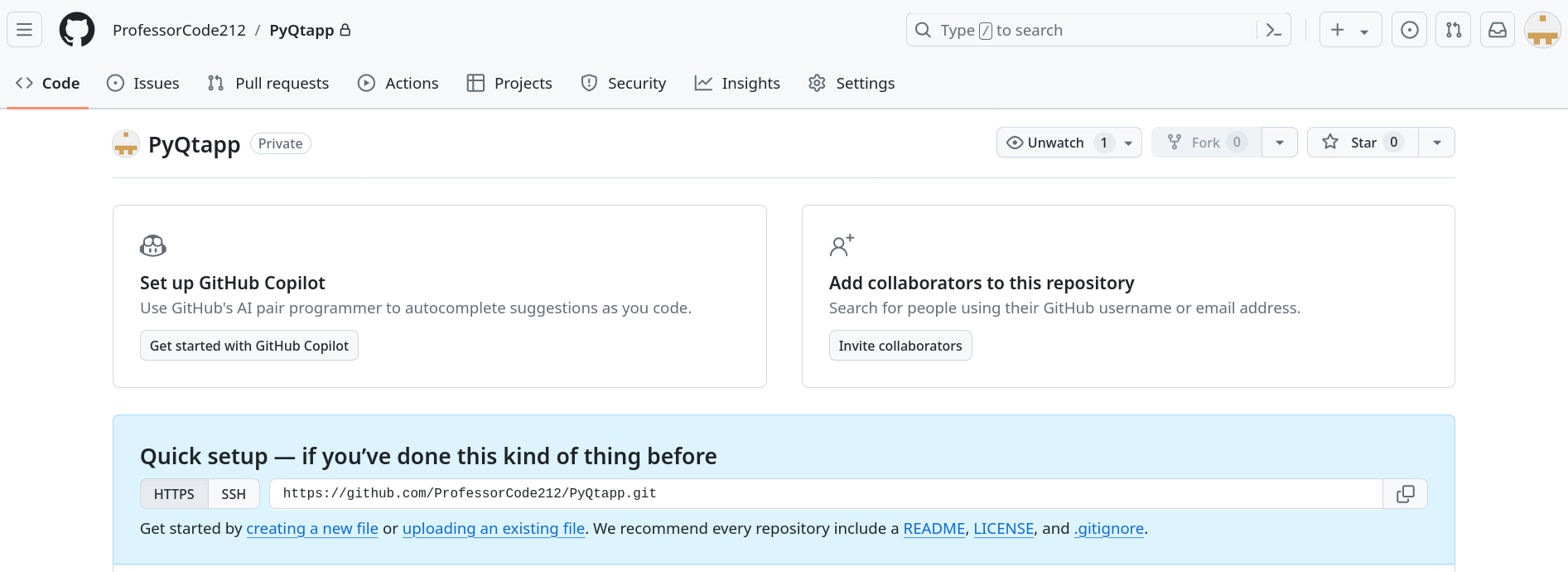Expand the Unwatch notifications dropdown
1568x572 pixels.
click(1069, 143)
